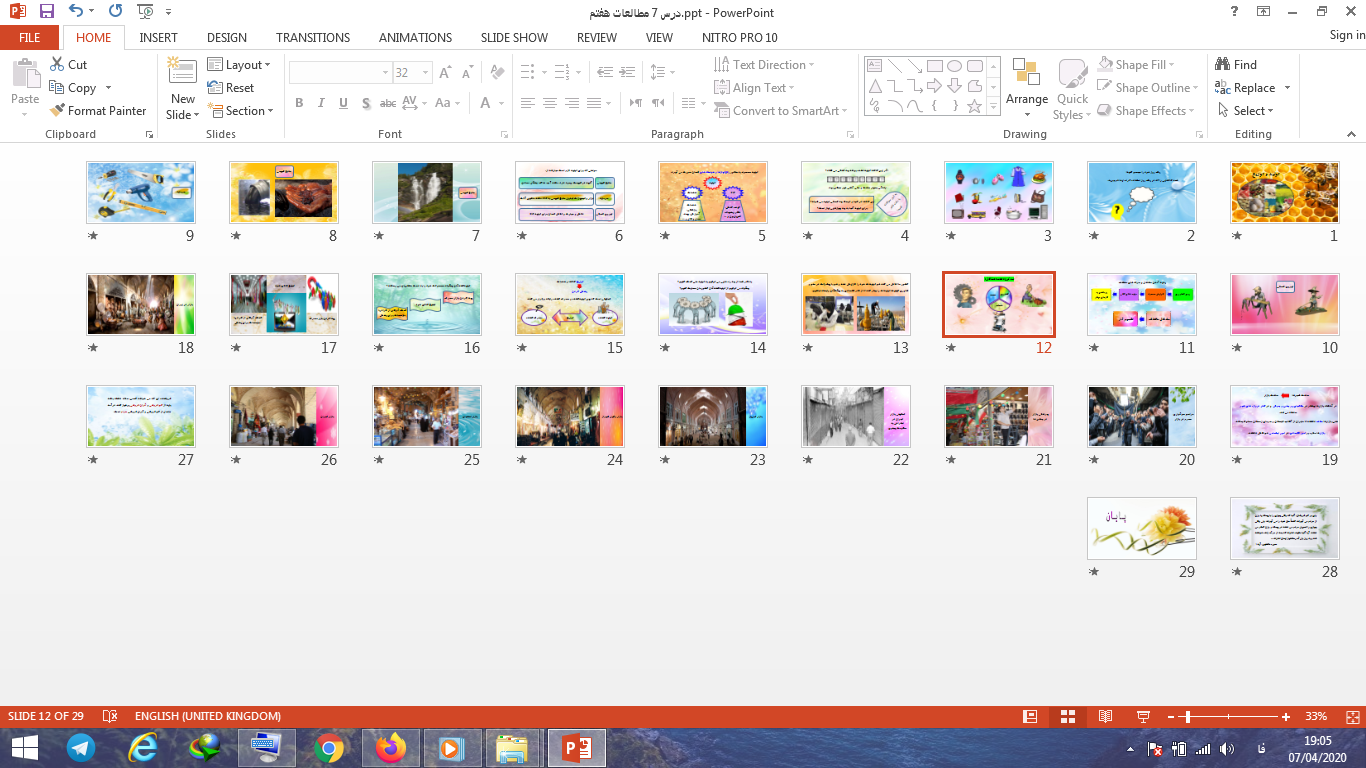Open the TRANSITIONS ribbon tab

[313, 37]
